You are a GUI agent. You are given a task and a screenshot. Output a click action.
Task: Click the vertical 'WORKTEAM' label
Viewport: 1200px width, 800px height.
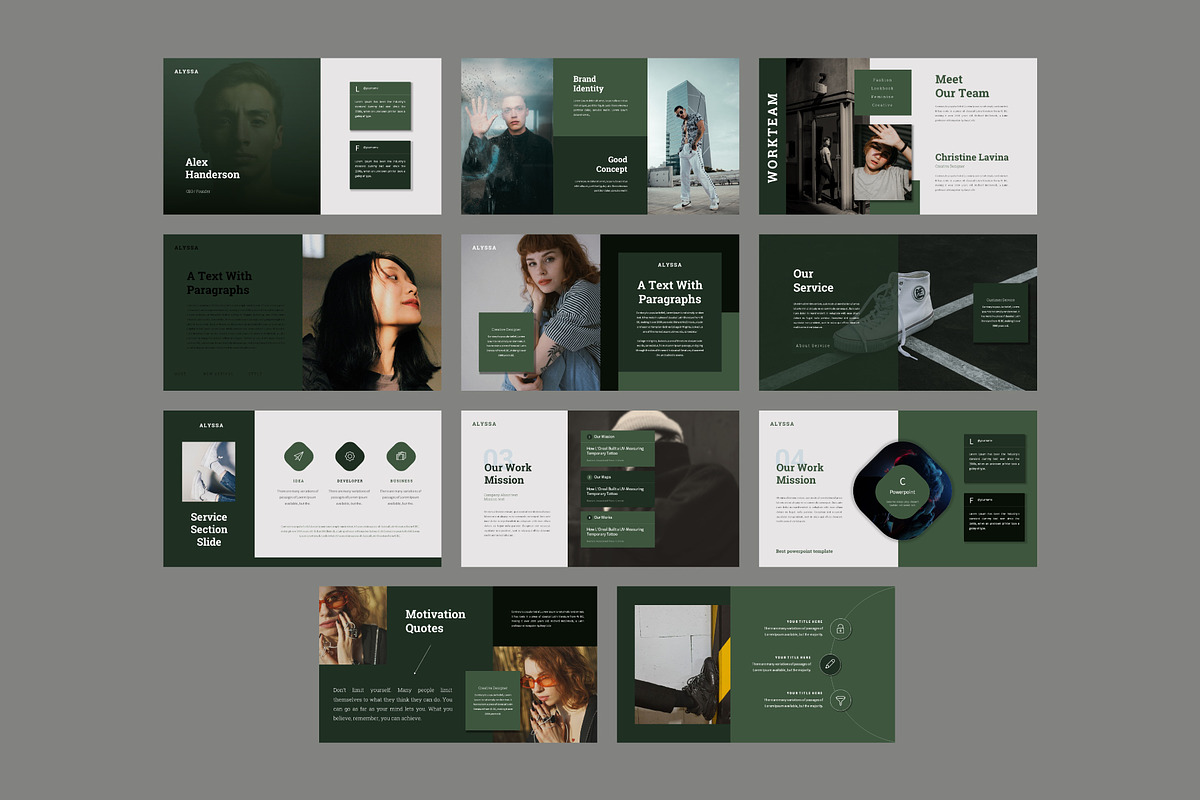pos(772,137)
